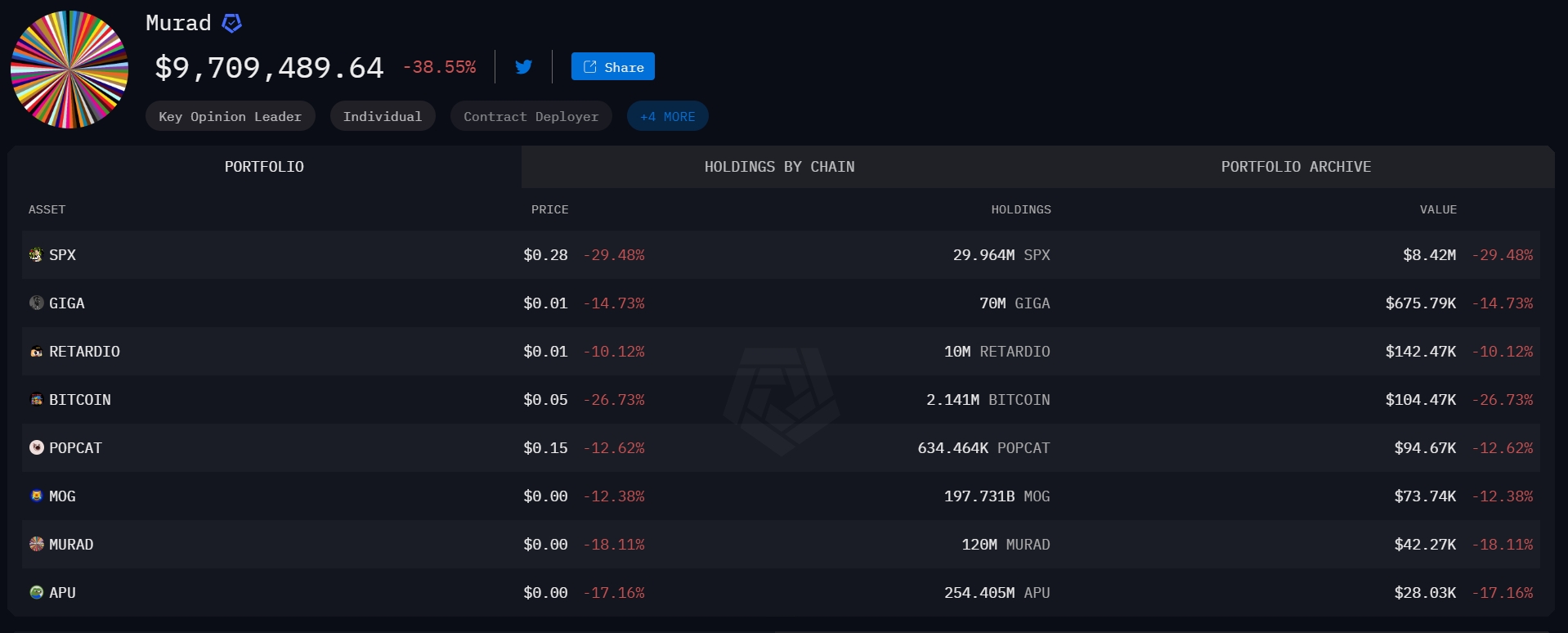Click the verified badge beside Murad
This screenshot has height=633, width=1568.
pos(232,24)
